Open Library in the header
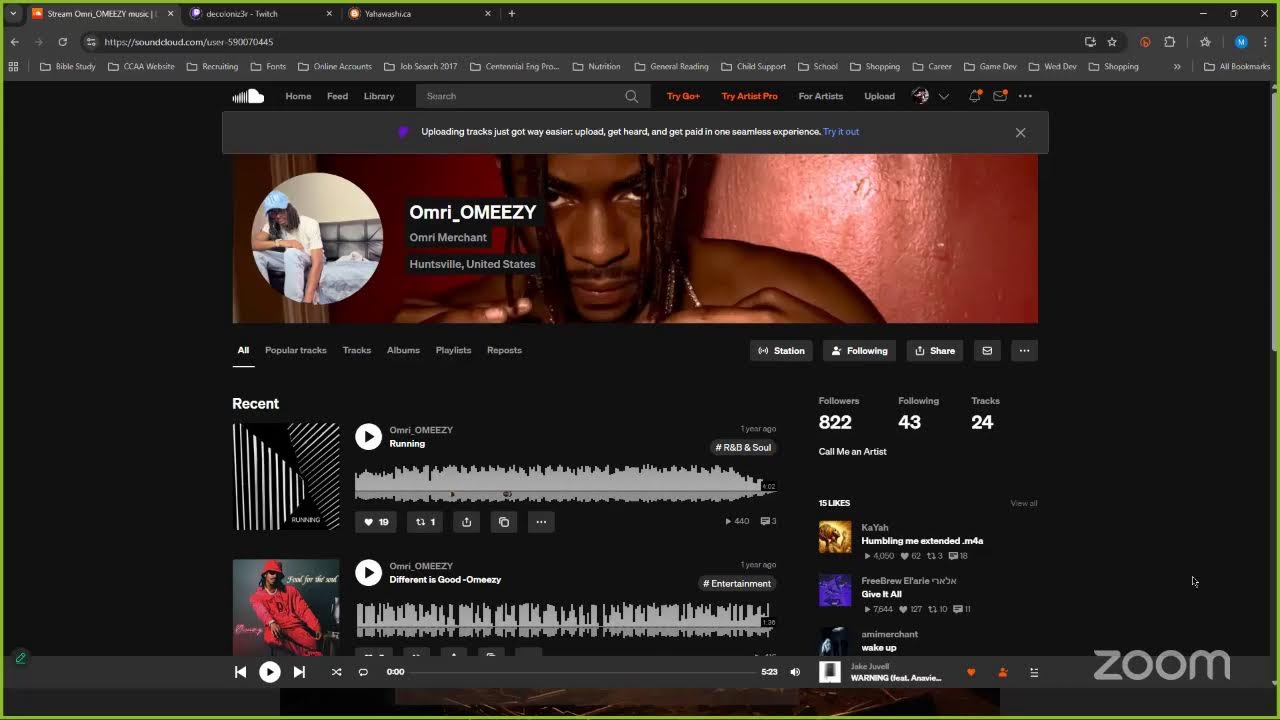1280x720 pixels. tap(379, 96)
